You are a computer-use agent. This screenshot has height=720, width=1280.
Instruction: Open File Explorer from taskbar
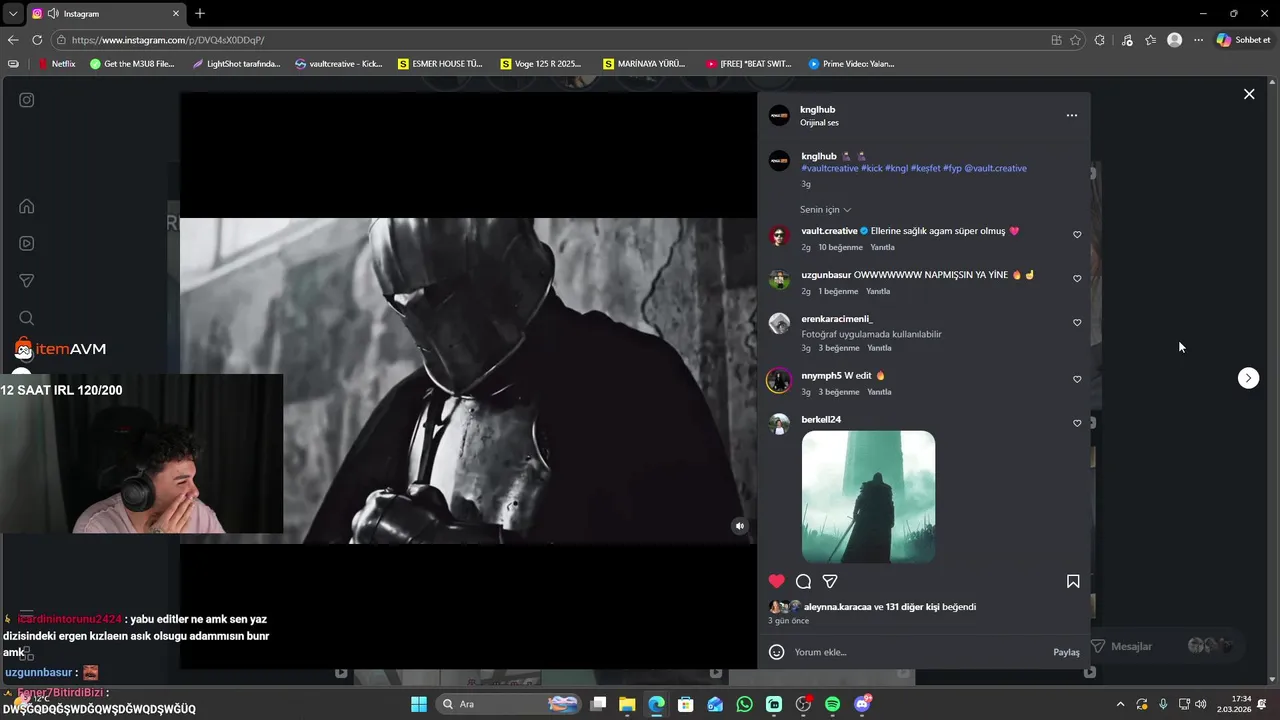tap(627, 704)
